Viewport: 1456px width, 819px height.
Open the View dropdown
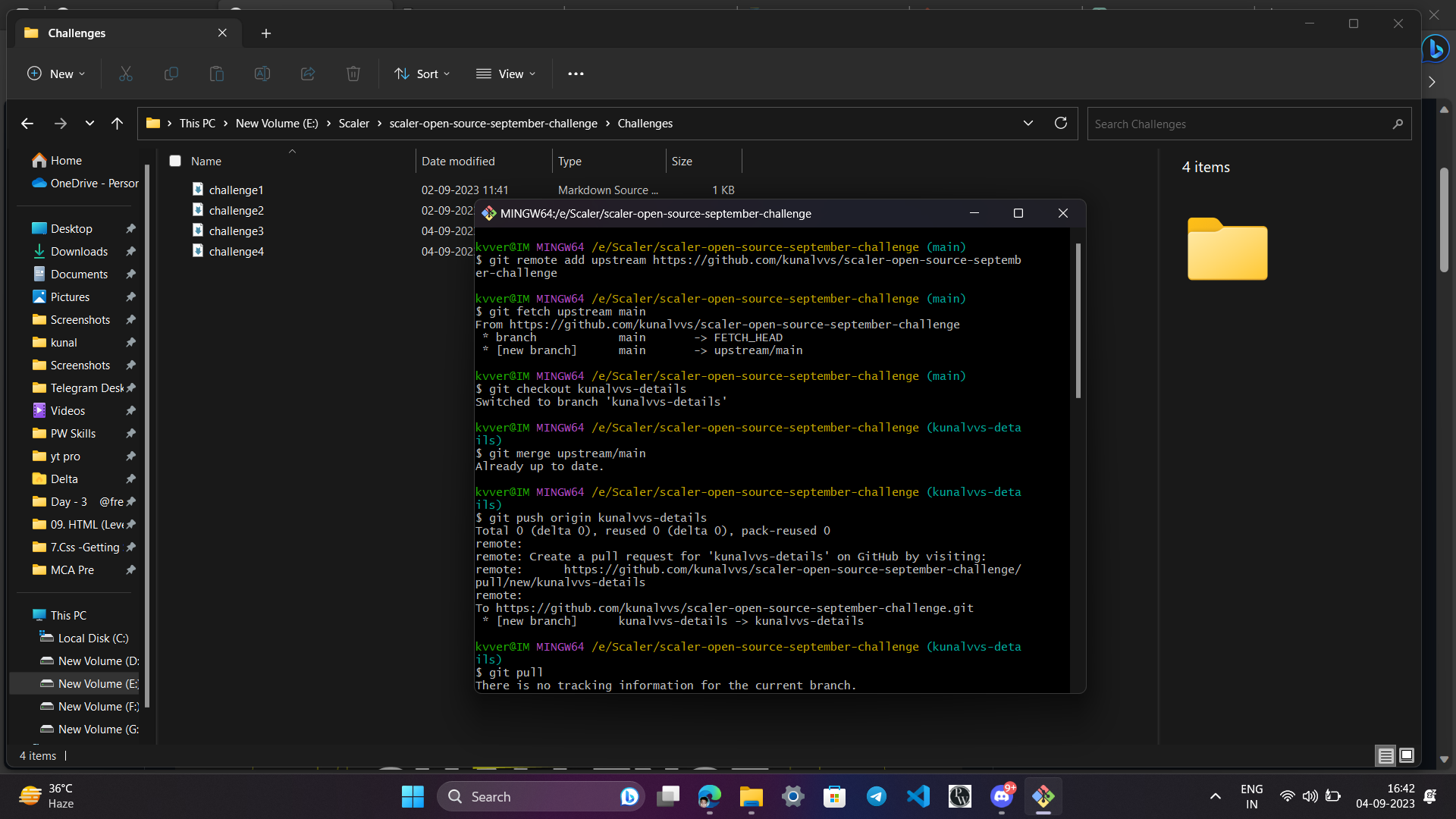[x=506, y=74]
